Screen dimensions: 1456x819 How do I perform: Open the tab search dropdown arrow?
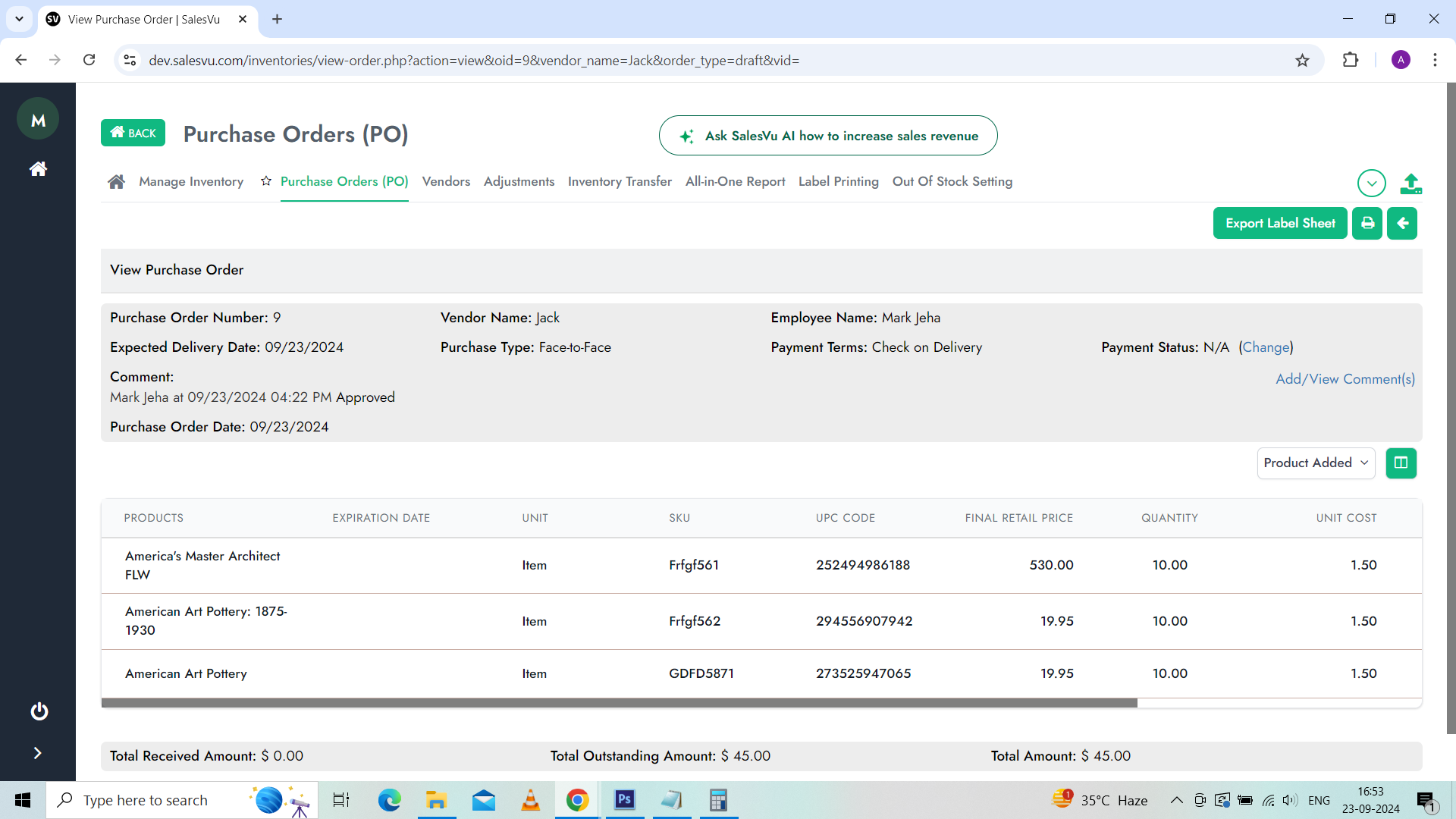click(x=19, y=19)
